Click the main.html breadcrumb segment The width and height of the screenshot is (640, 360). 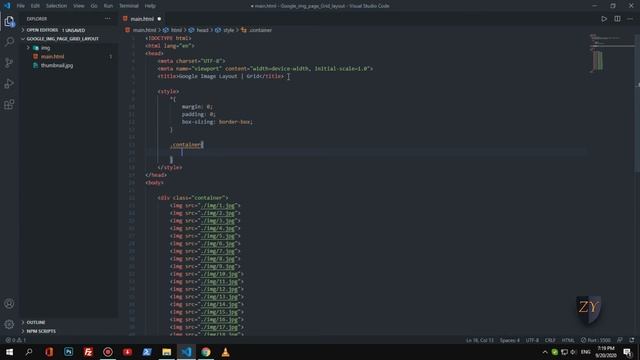(x=144, y=30)
